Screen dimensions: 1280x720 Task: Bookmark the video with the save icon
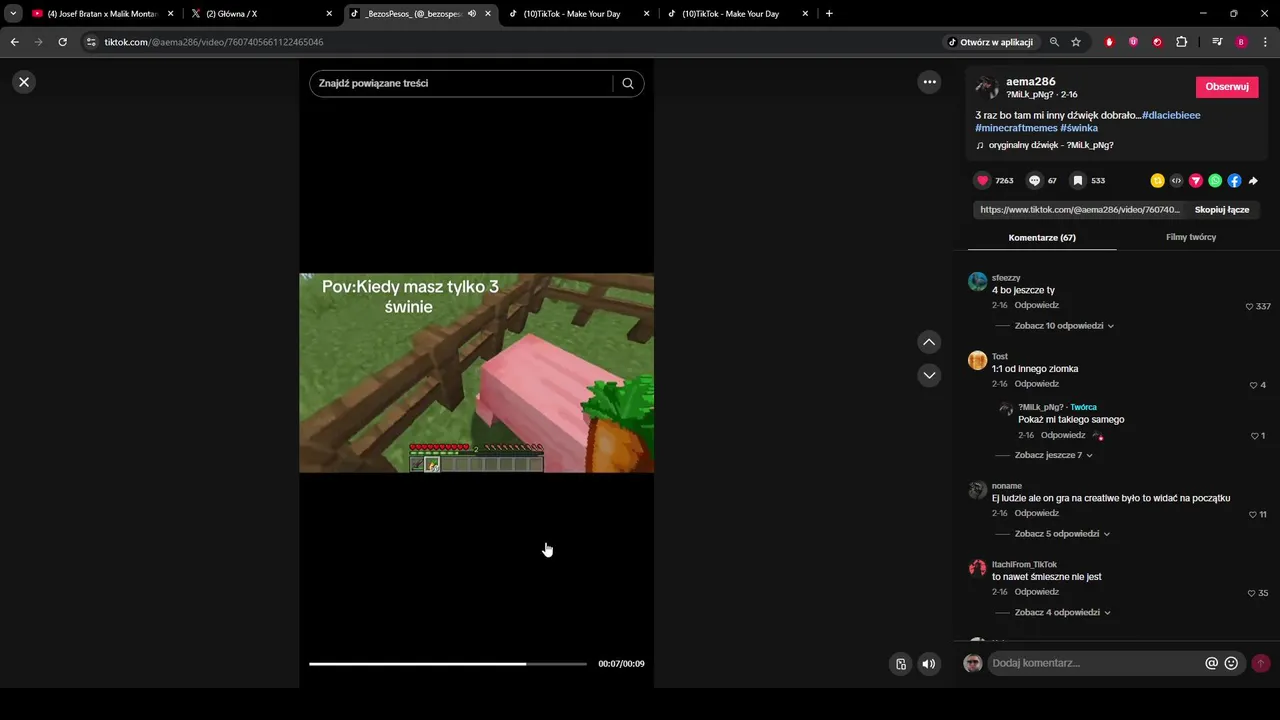tap(1078, 180)
